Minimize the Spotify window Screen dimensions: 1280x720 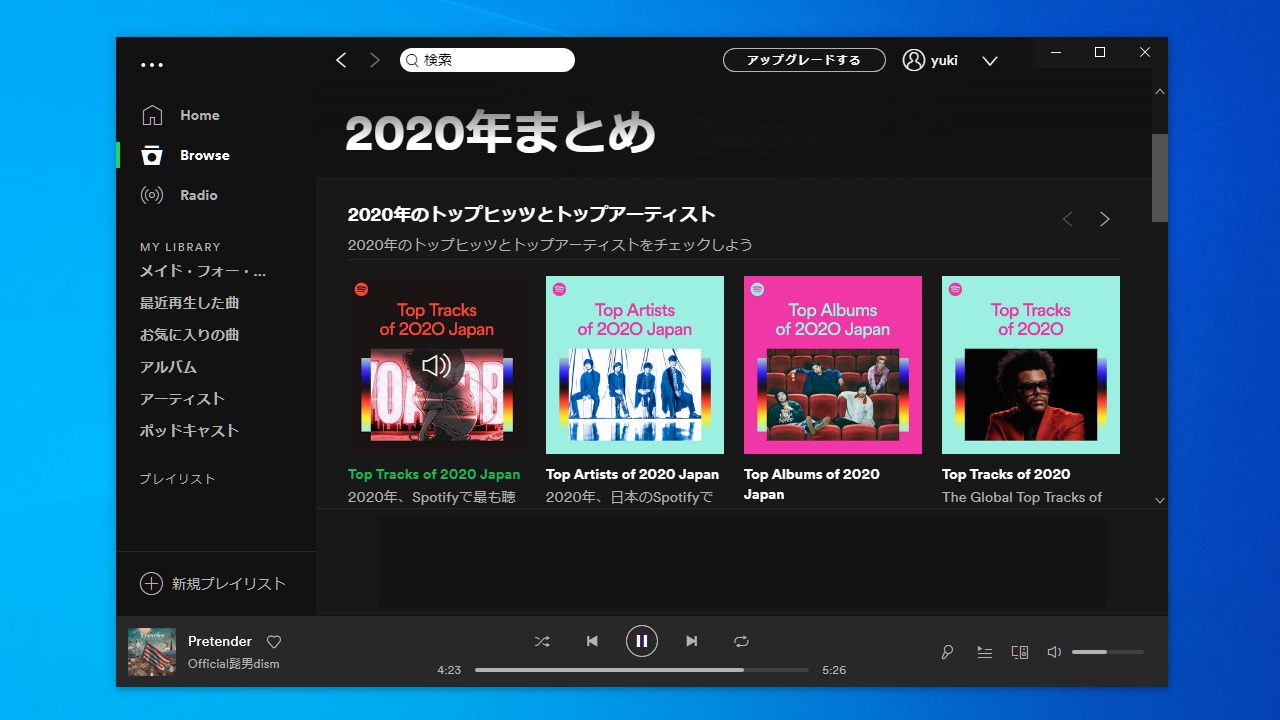[1055, 52]
